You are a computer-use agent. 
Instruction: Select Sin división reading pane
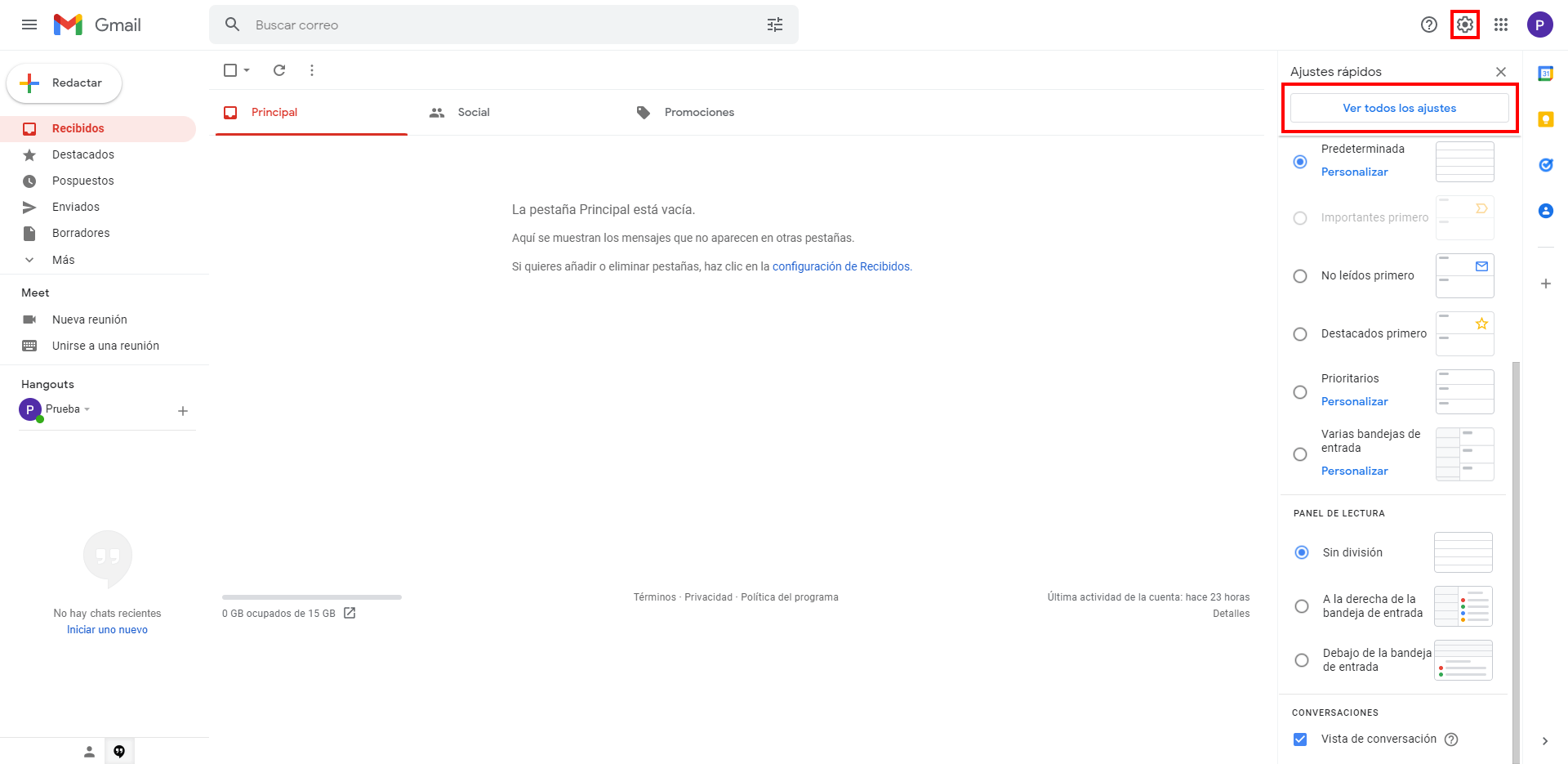(x=1302, y=552)
